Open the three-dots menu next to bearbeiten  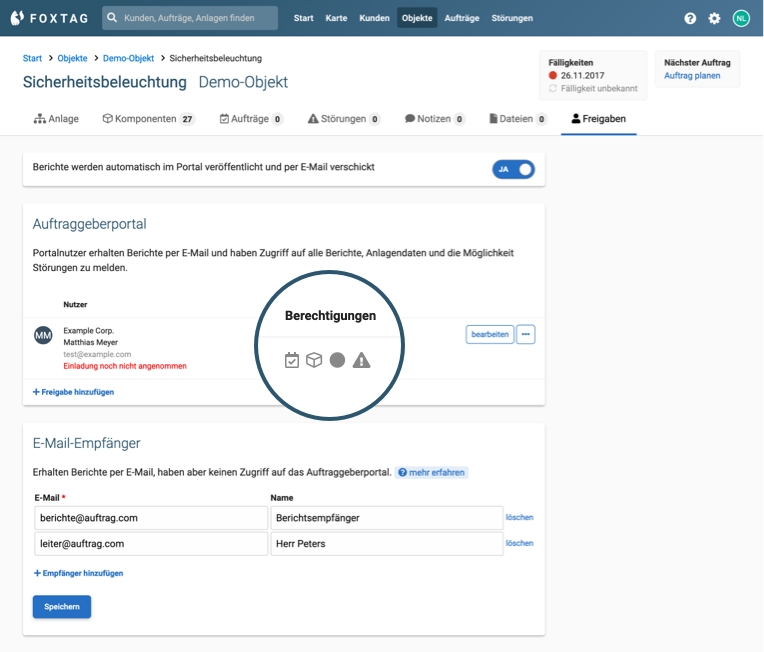(x=526, y=334)
